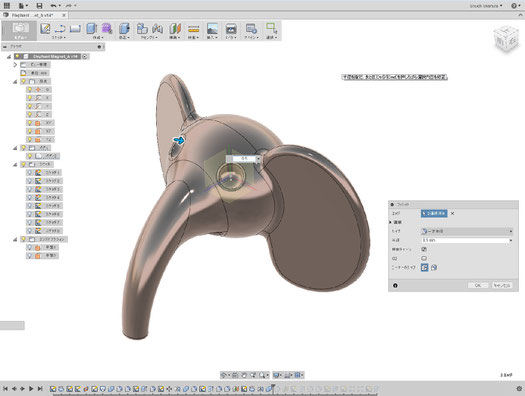Open the Viewports layout icon
Image resolution: width=525 pixels, height=396 pixels.
click(298, 375)
